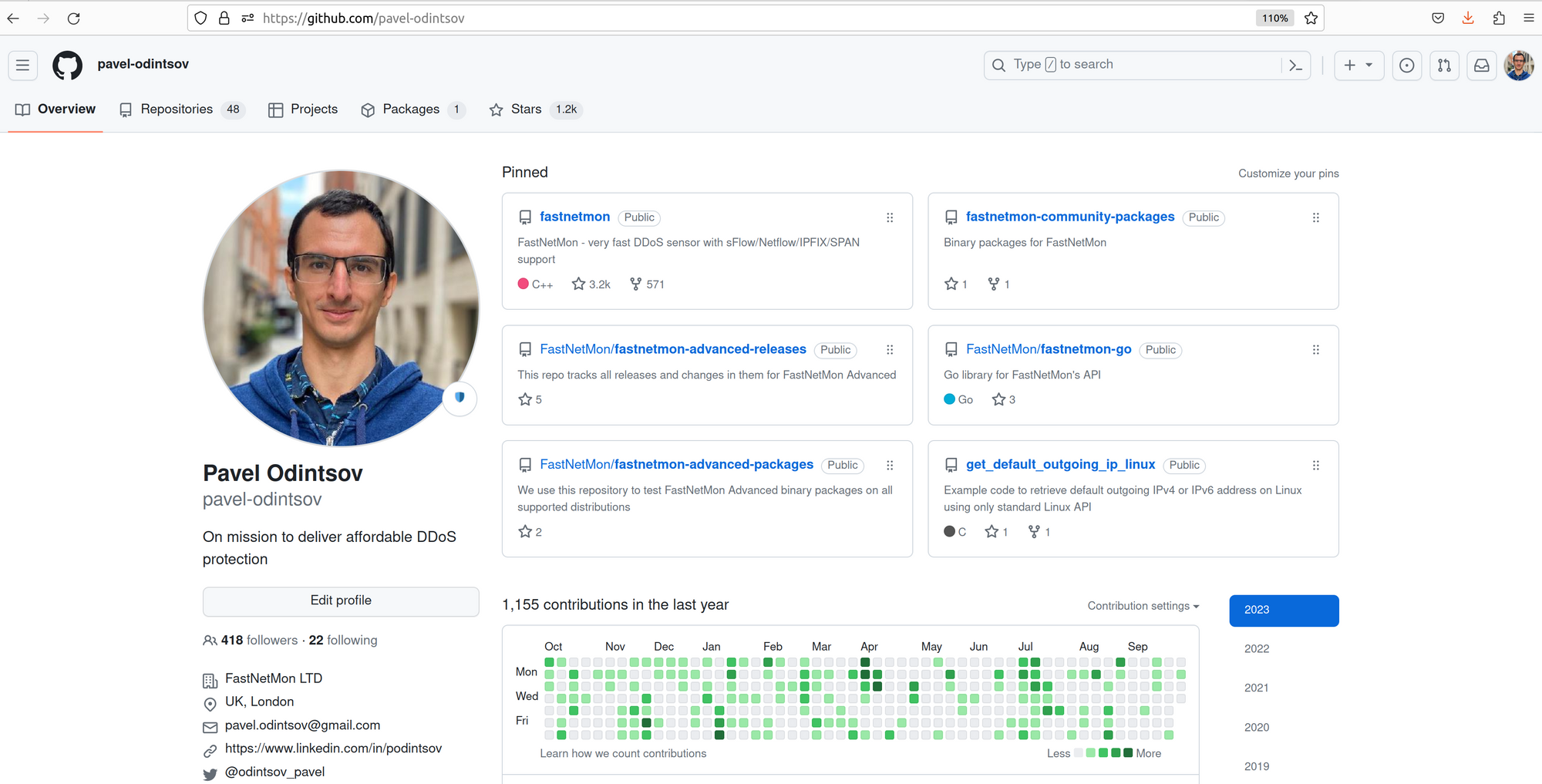Select 2023 contribution year
Image resolution: width=1542 pixels, height=784 pixels.
pyautogui.click(x=1284, y=611)
